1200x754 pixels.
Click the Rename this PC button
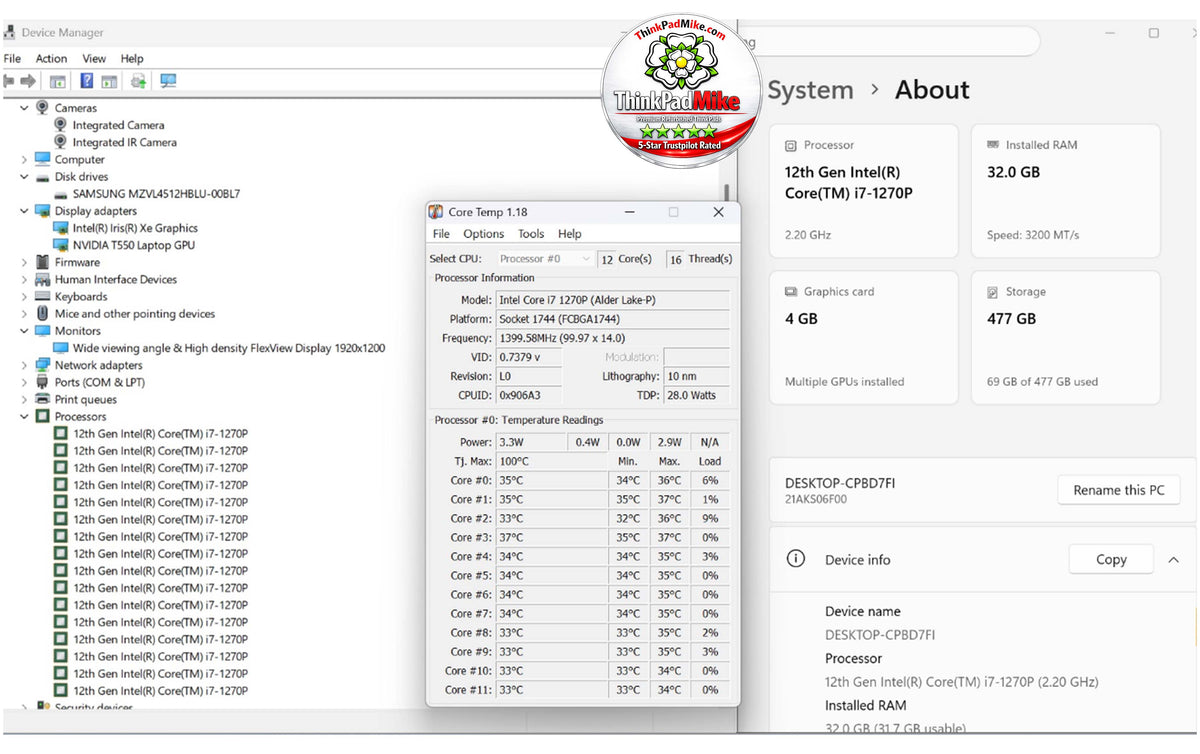1119,490
